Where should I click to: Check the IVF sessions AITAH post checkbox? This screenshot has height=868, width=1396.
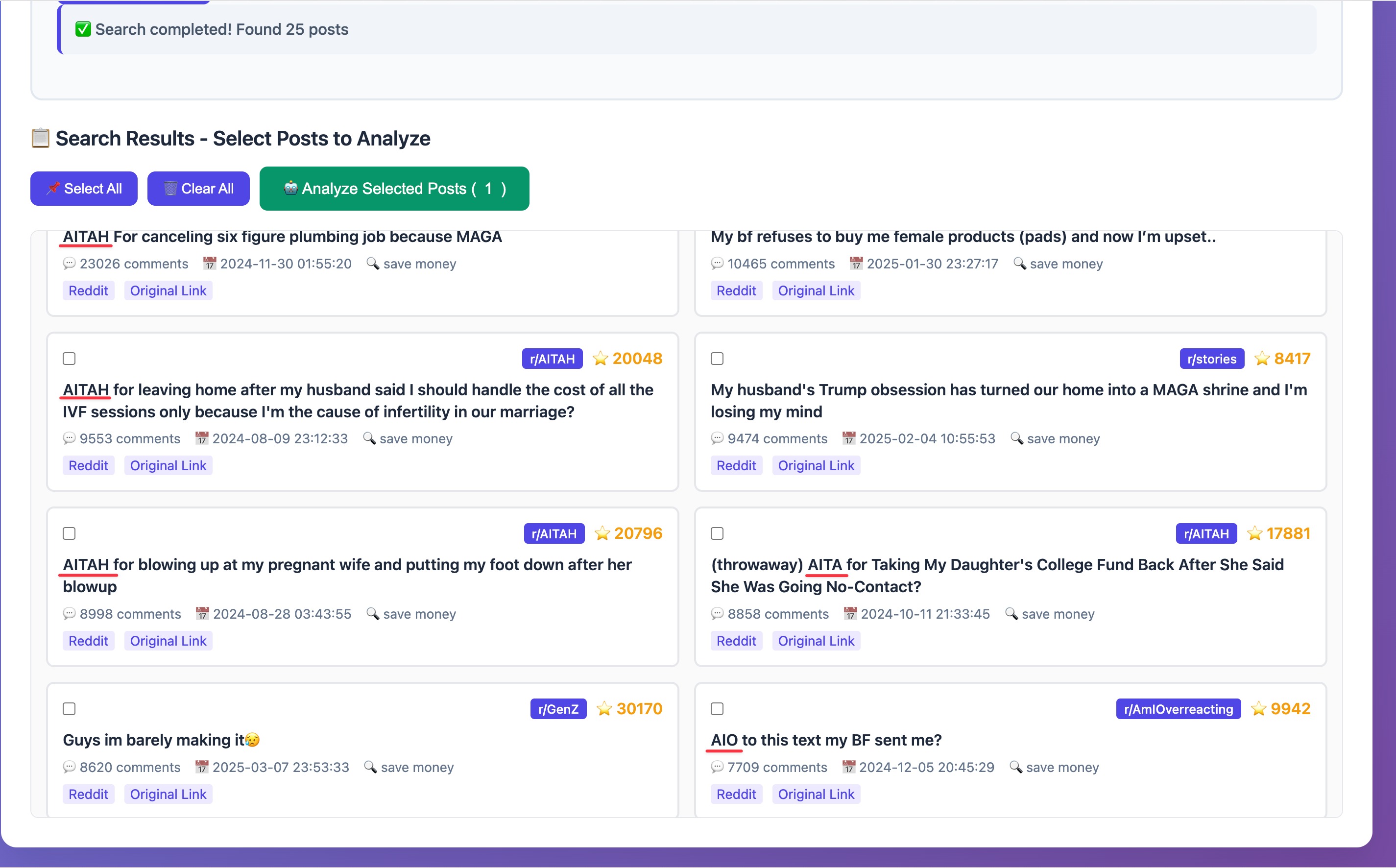point(70,359)
